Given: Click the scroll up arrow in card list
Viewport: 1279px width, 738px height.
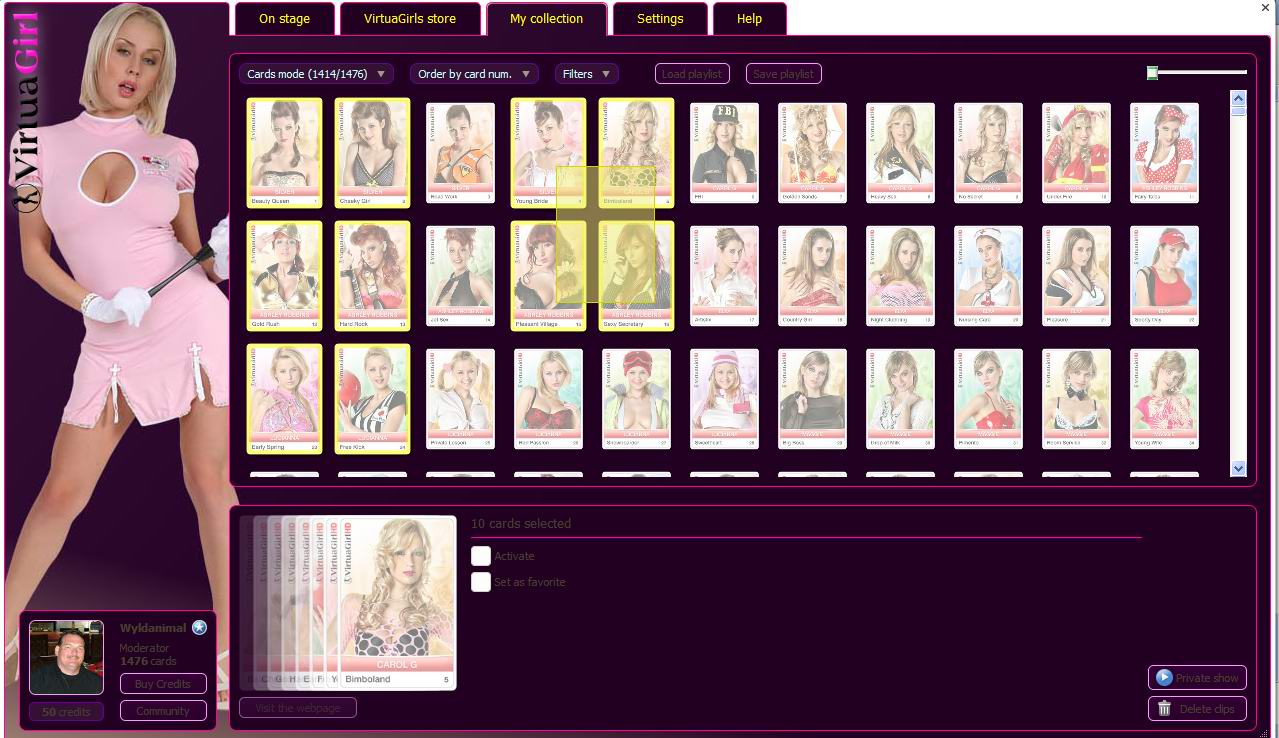Looking at the screenshot, I should pyautogui.click(x=1239, y=98).
